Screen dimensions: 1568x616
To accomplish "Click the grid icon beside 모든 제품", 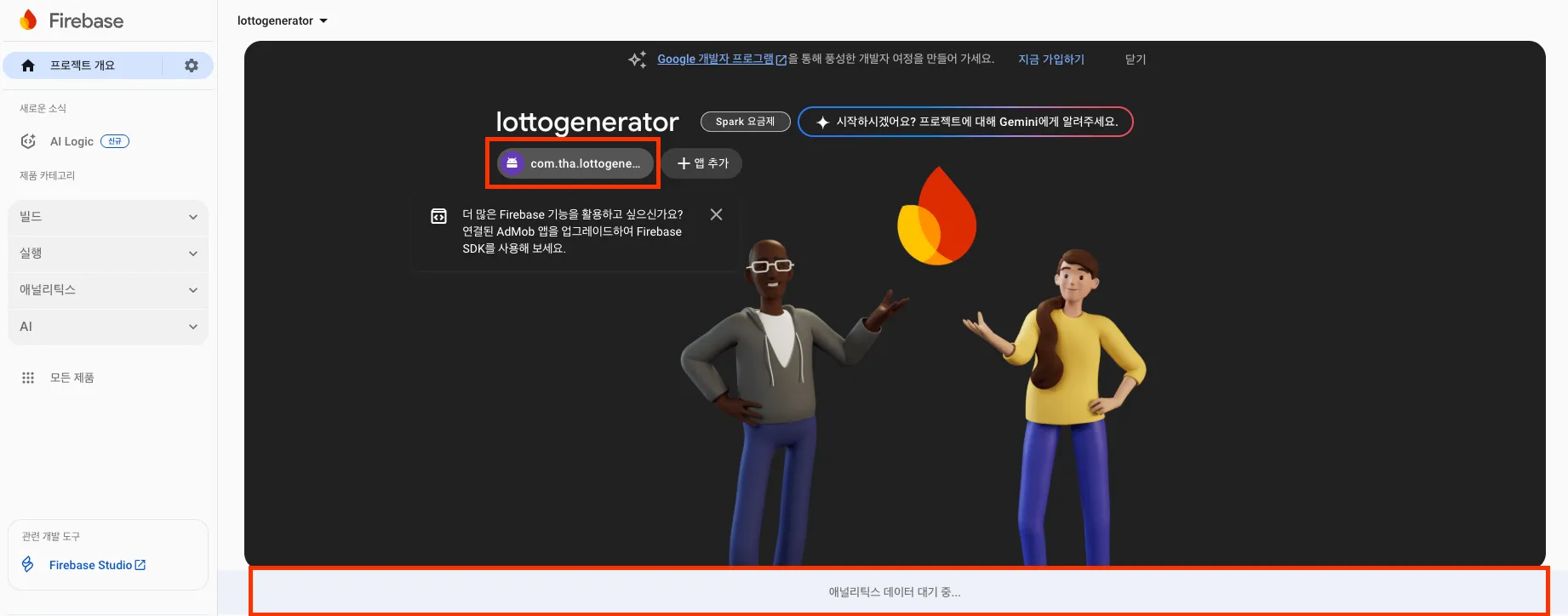I will [x=28, y=378].
